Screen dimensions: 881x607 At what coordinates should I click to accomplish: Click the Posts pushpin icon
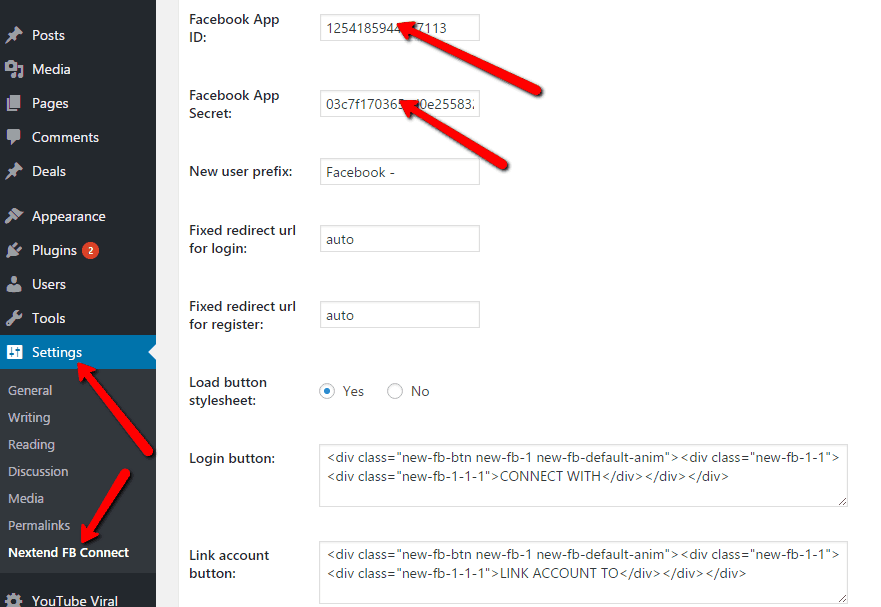(14, 35)
